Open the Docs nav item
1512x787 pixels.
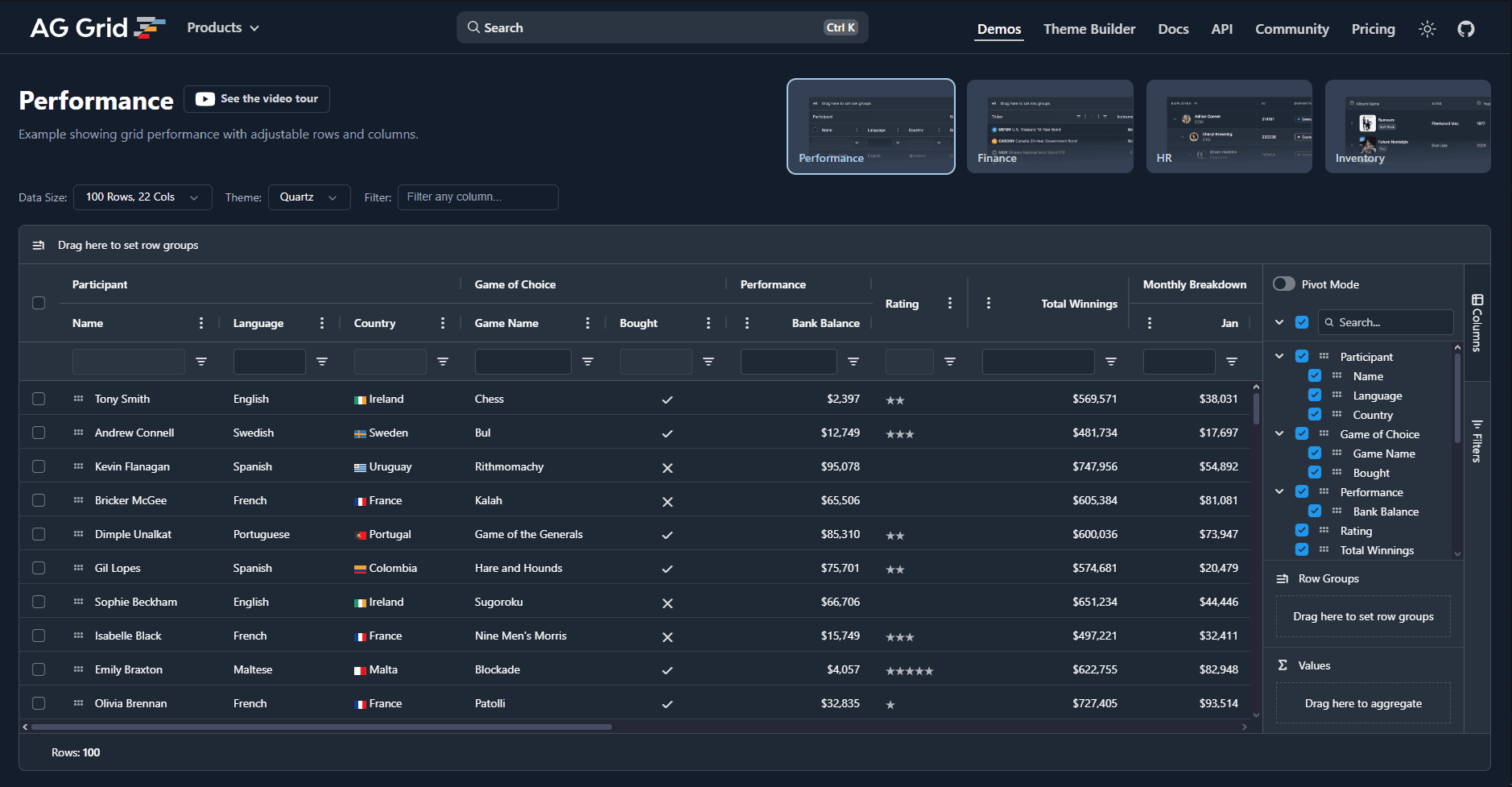1173,29
